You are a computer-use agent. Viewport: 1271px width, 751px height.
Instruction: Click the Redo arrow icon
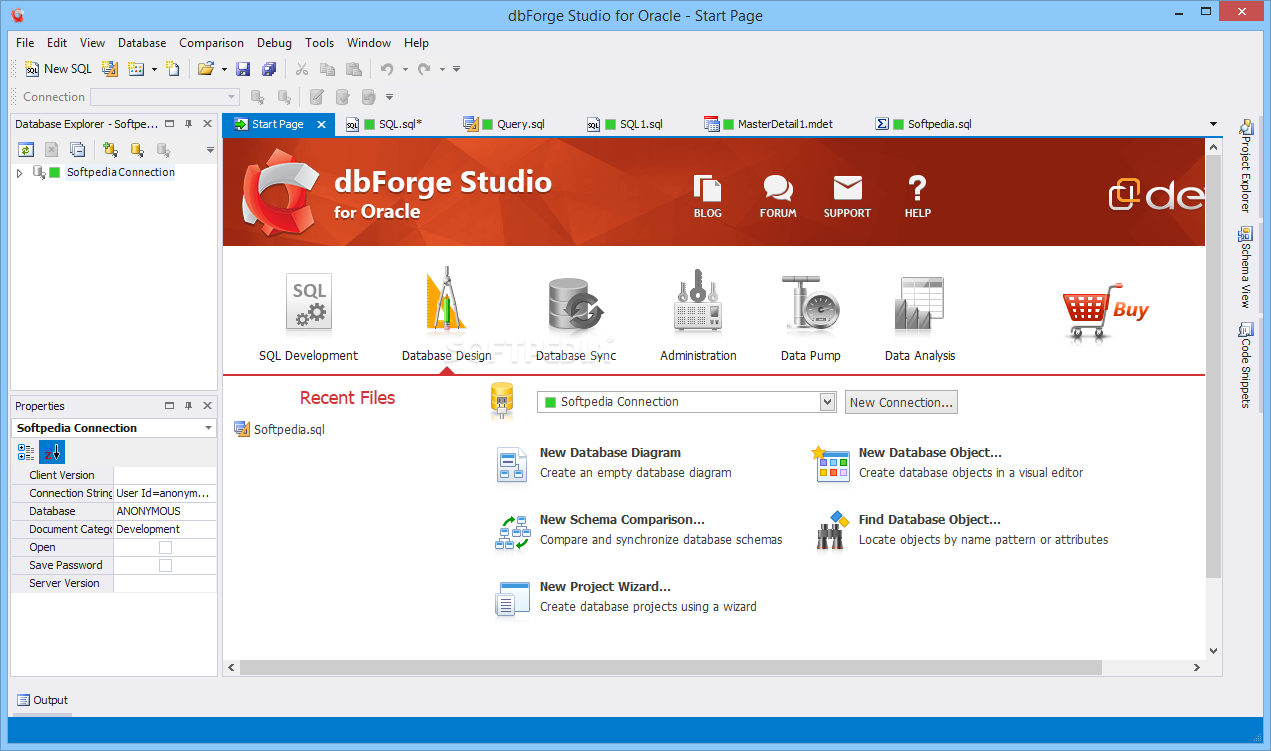click(424, 69)
